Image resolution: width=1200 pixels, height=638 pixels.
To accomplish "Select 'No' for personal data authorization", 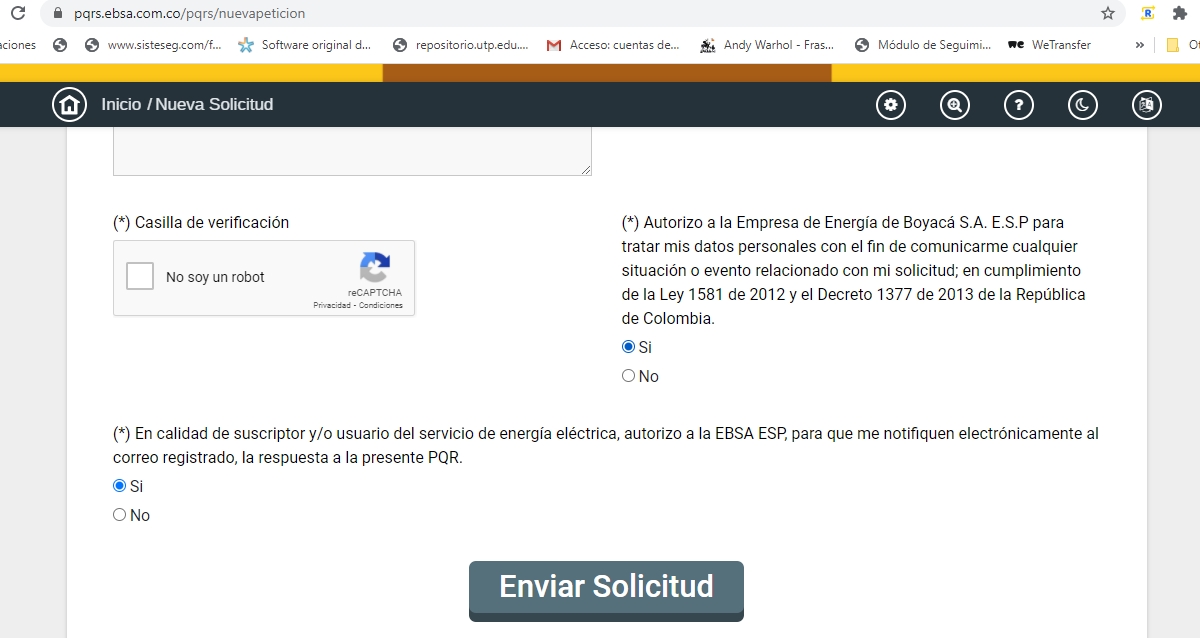I will pyautogui.click(x=629, y=376).
